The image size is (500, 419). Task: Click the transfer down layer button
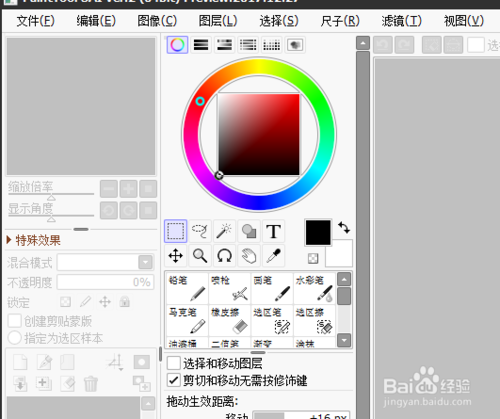click(x=20, y=384)
